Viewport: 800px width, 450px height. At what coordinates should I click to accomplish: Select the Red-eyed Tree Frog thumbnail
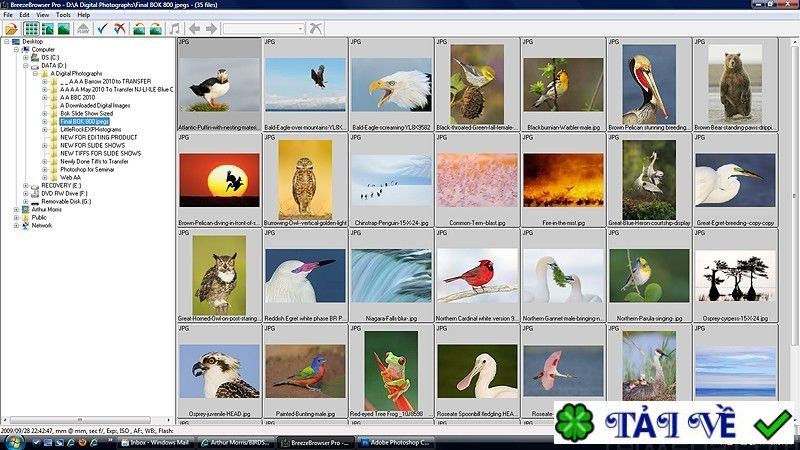pos(391,371)
